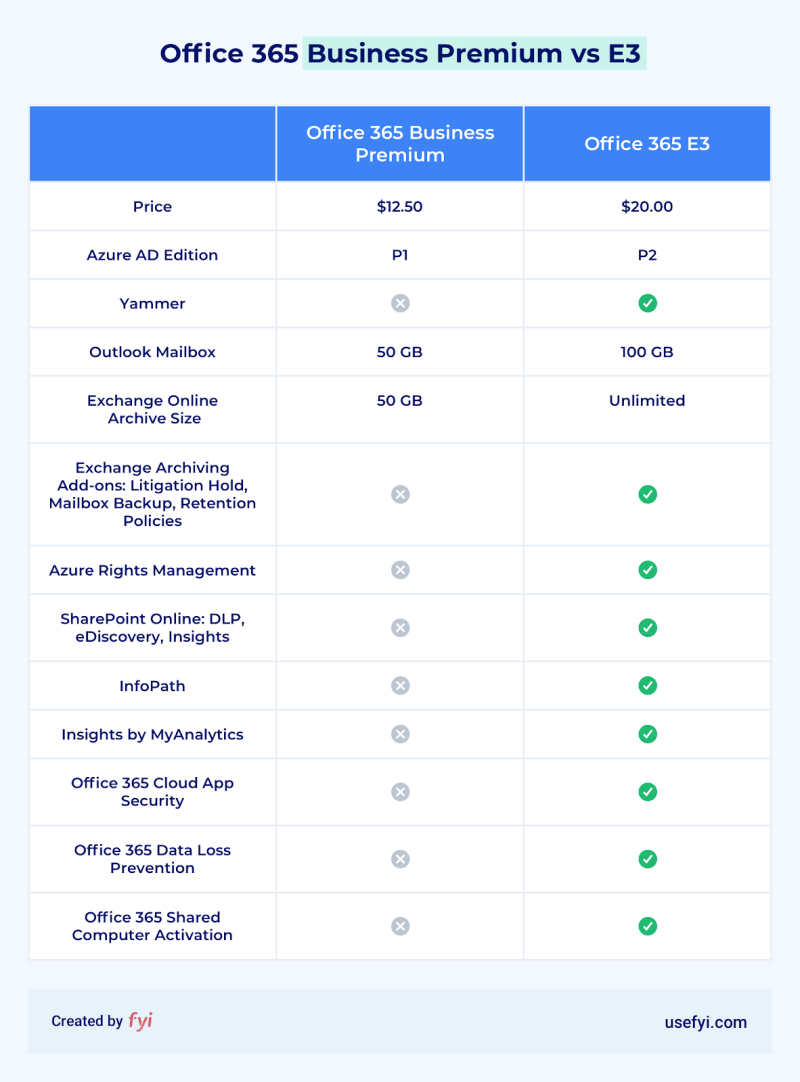Click the Azure AD Edition row label
800x1082 pixels.
coord(152,255)
